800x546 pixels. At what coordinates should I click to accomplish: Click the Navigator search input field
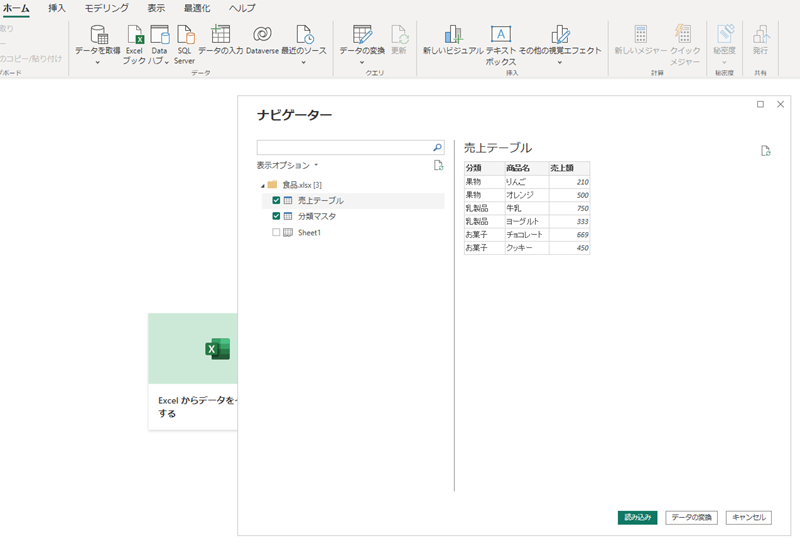[343, 147]
